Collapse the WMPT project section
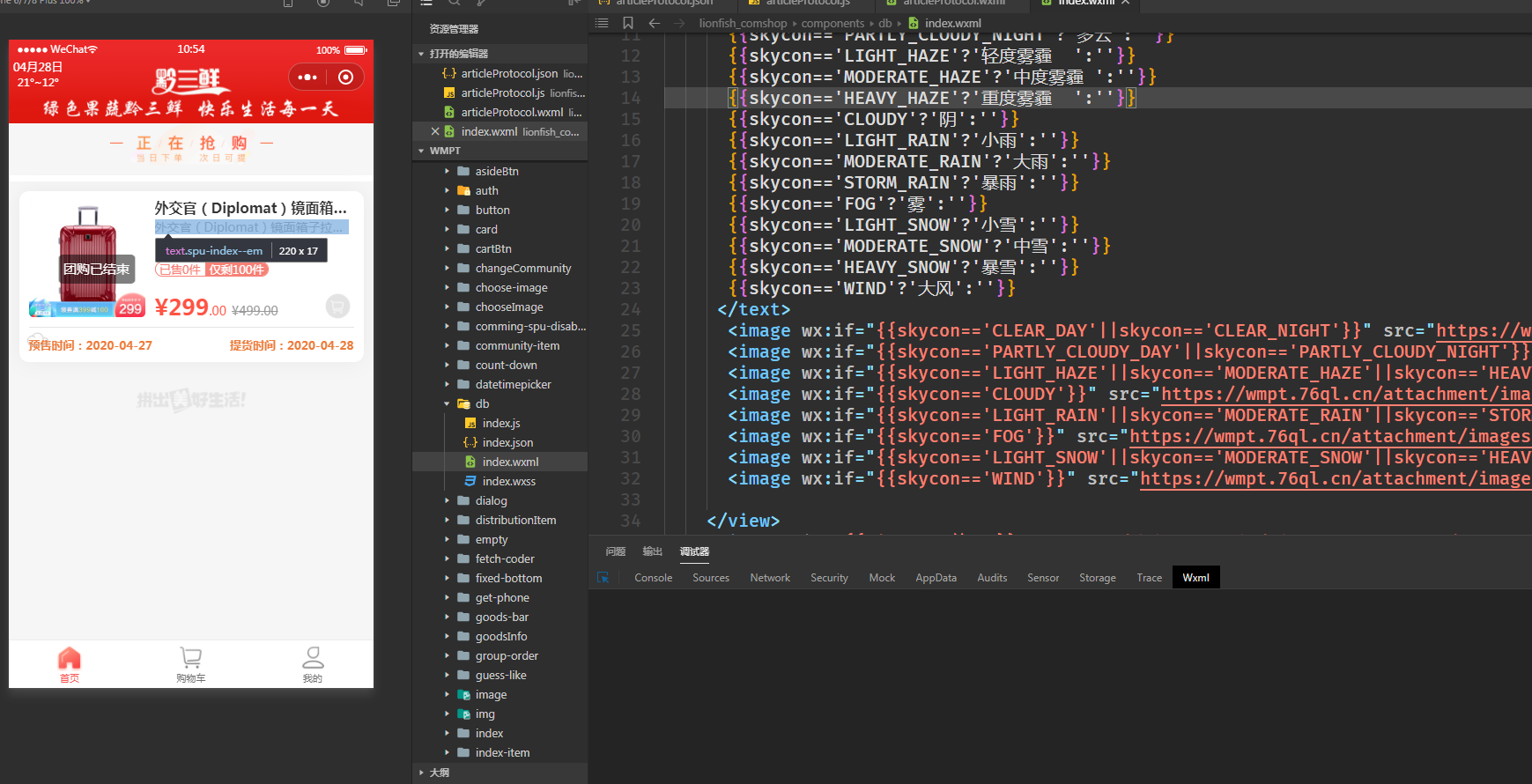The height and width of the screenshot is (784, 1532). click(422, 151)
